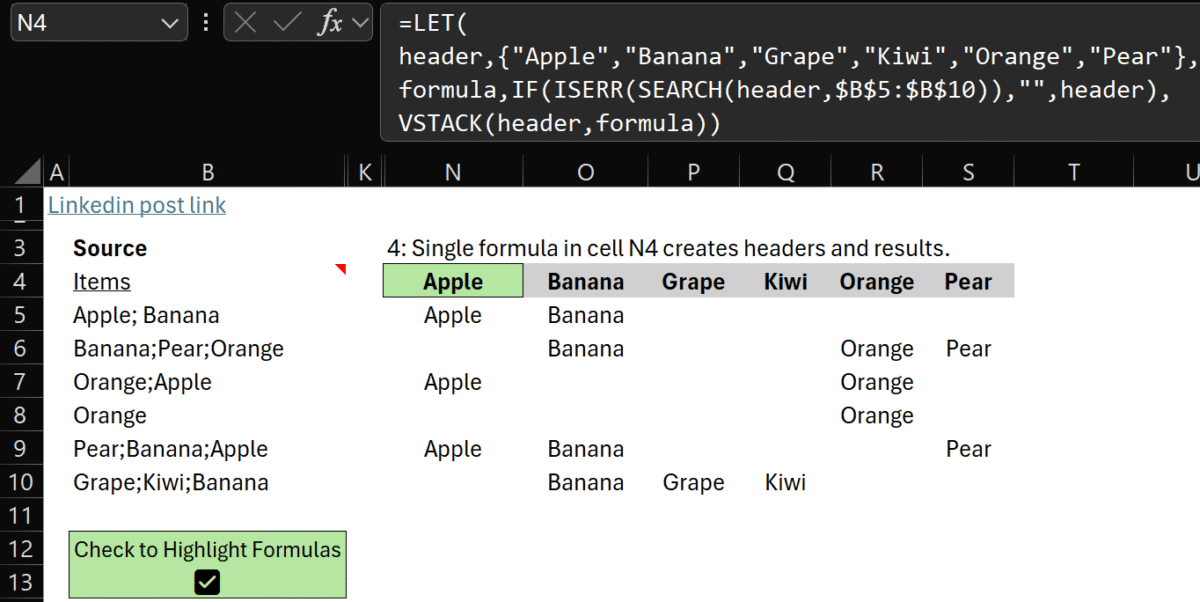Select row 4 header

(20, 282)
